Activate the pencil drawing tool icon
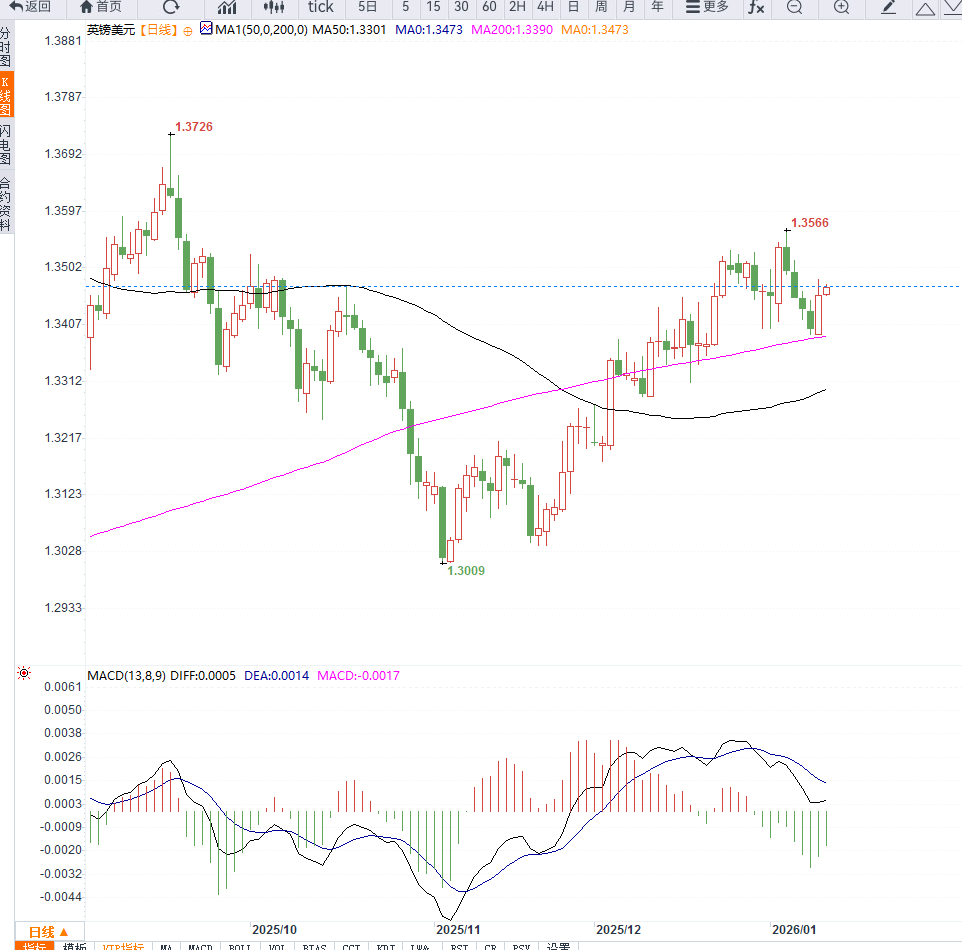 (x=888, y=7)
